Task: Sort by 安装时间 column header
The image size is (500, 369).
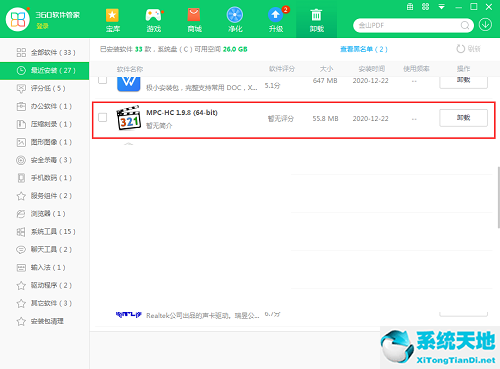Action: click(x=372, y=69)
